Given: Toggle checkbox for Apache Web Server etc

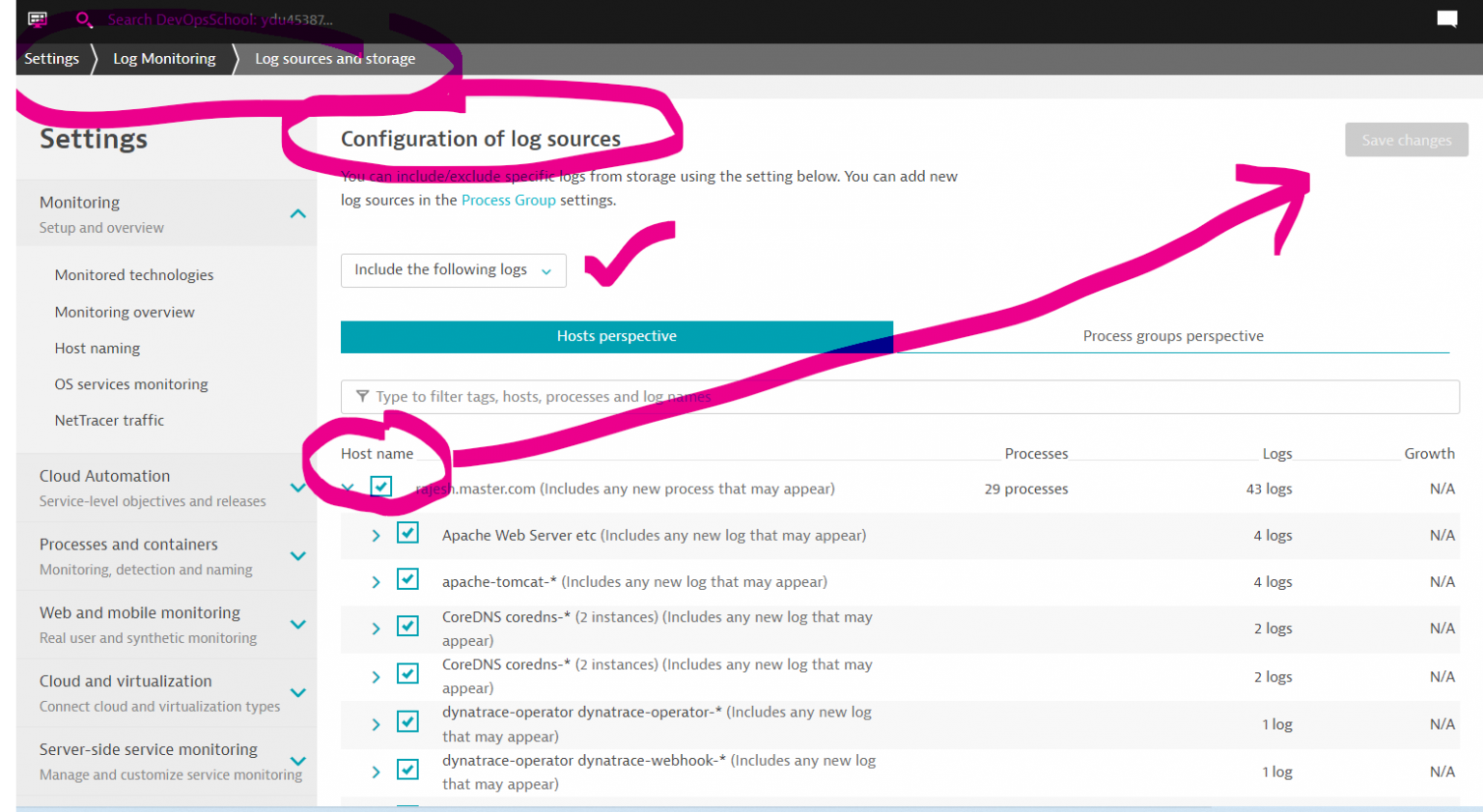Looking at the screenshot, I should 408,533.
